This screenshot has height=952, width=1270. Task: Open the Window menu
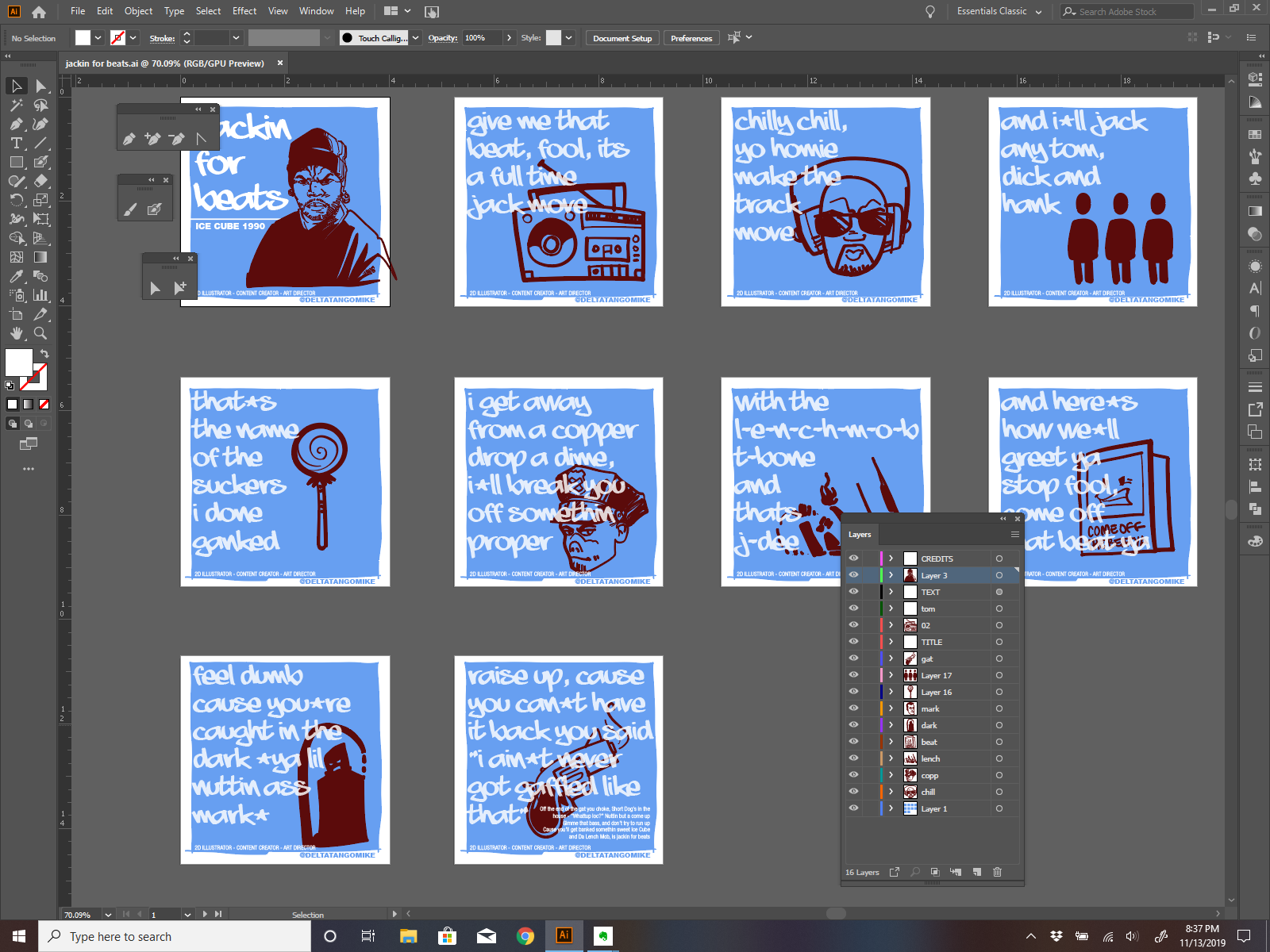point(317,11)
